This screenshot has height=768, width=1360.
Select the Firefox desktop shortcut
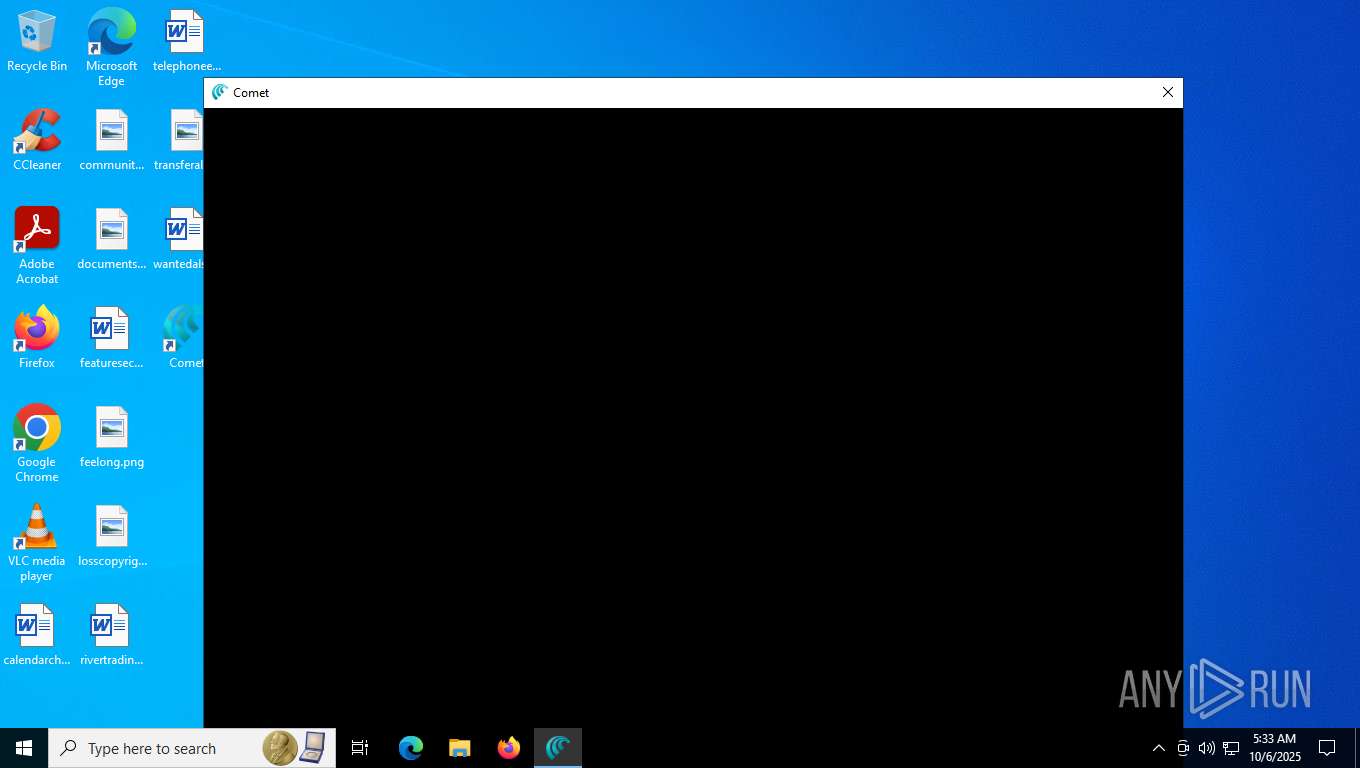tap(37, 338)
